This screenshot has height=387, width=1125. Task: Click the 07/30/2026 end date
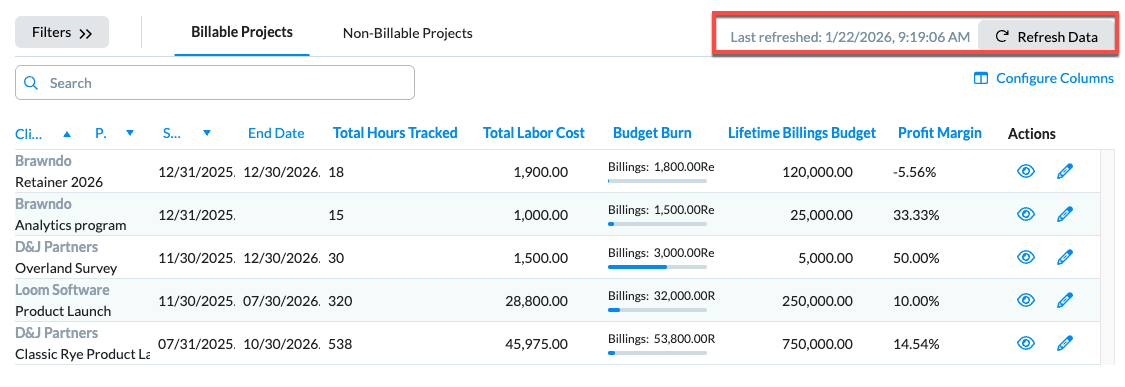(281, 302)
